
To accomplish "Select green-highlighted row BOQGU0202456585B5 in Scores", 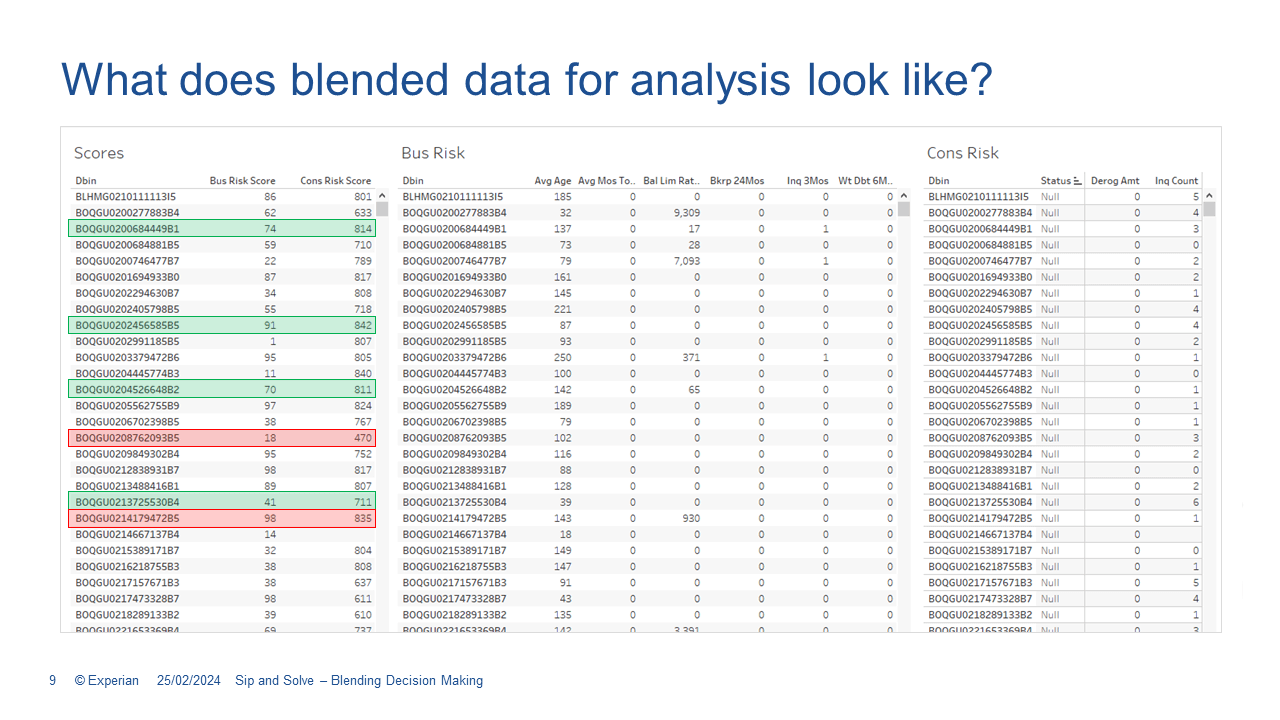I will pyautogui.click(x=222, y=325).
